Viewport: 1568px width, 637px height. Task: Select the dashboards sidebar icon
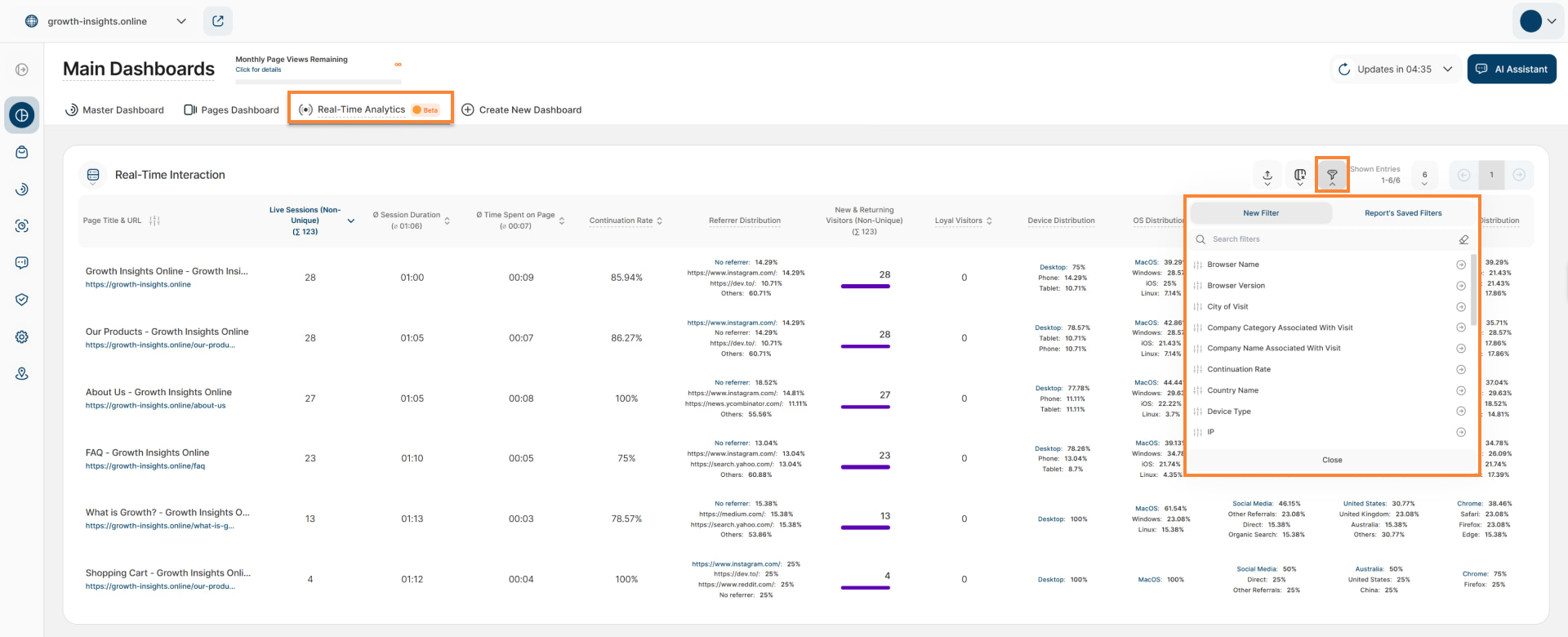coord(22,115)
